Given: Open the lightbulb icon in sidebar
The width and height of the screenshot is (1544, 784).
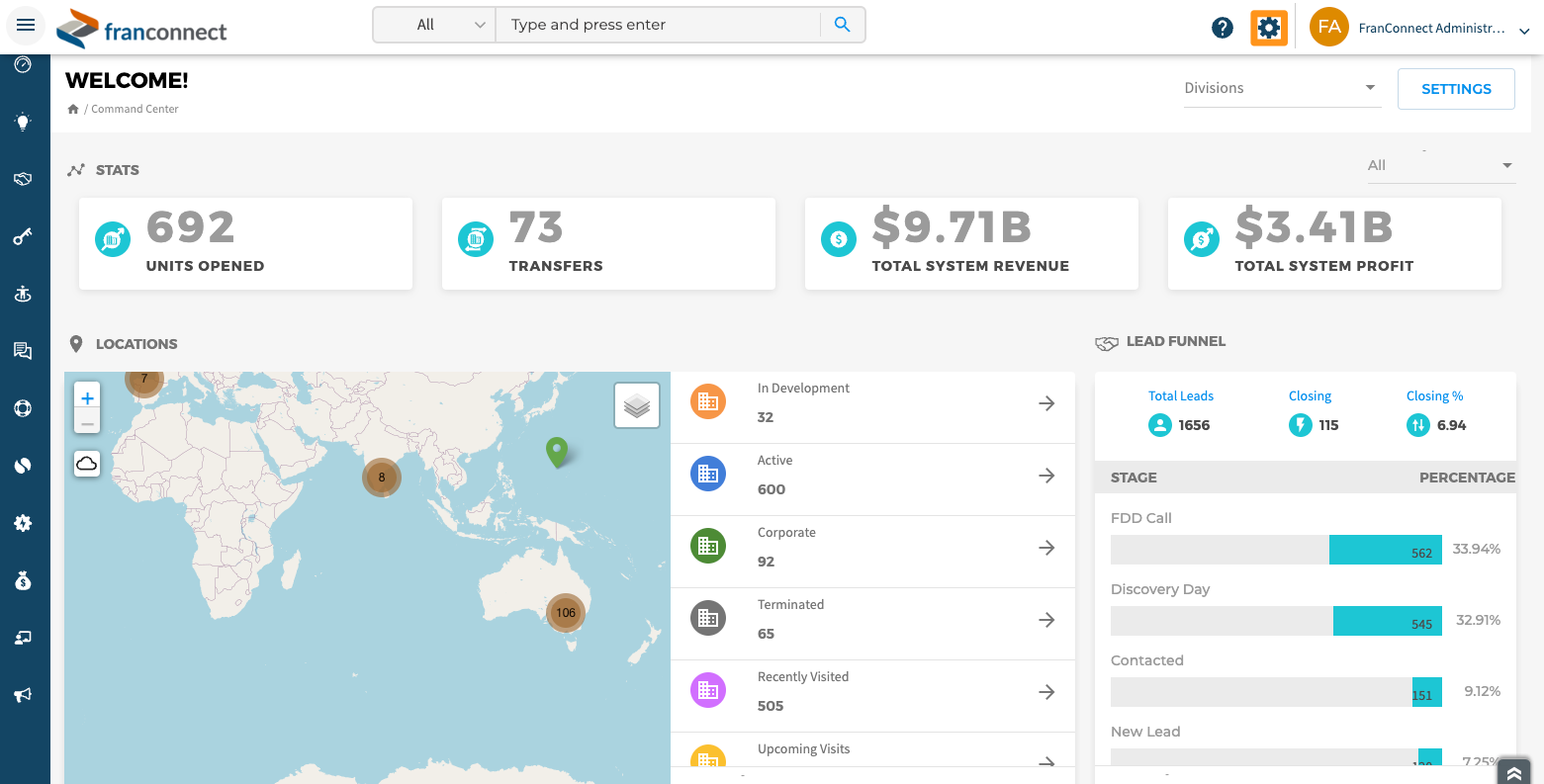Looking at the screenshot, I should click(23, 122).
